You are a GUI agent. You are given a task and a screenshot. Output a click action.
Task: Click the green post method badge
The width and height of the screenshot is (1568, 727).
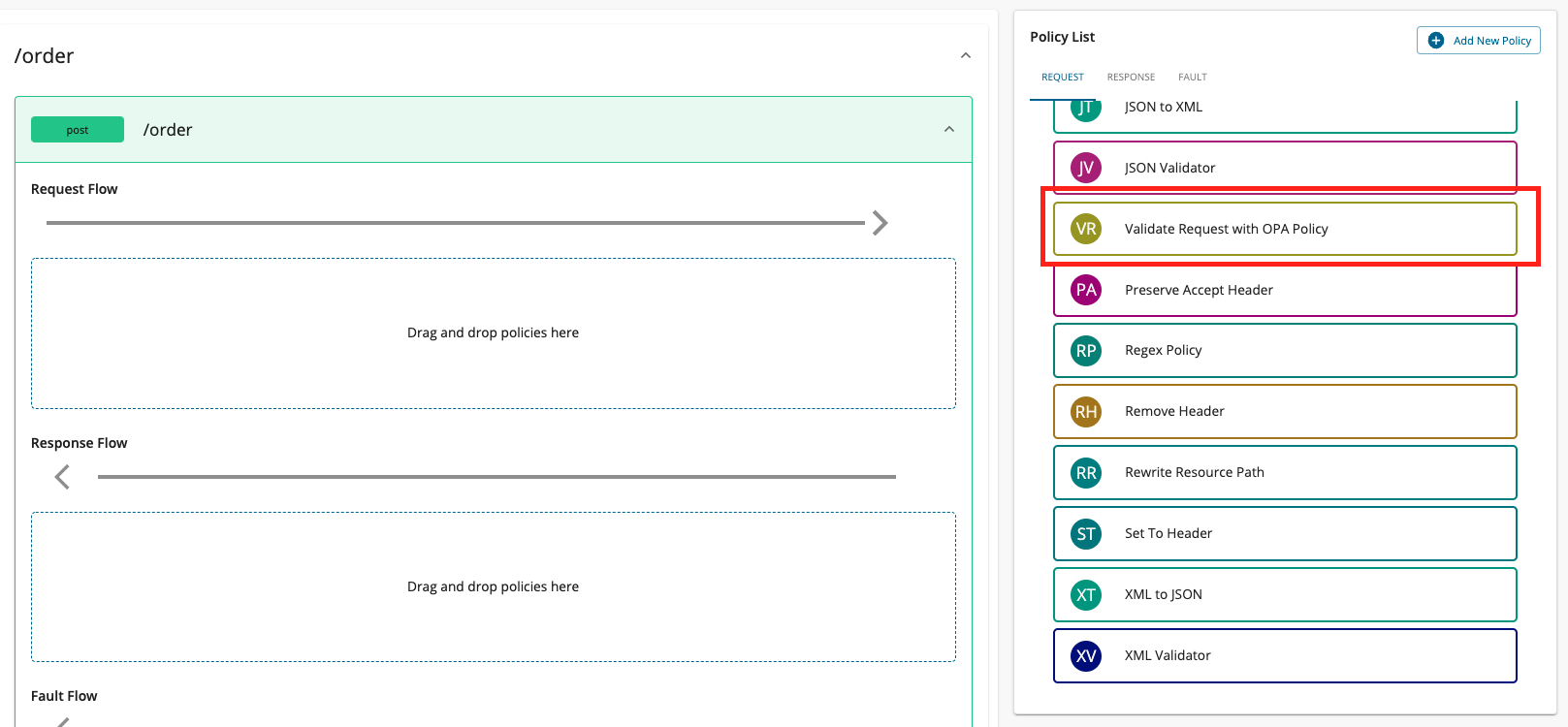tap(78, 130)
